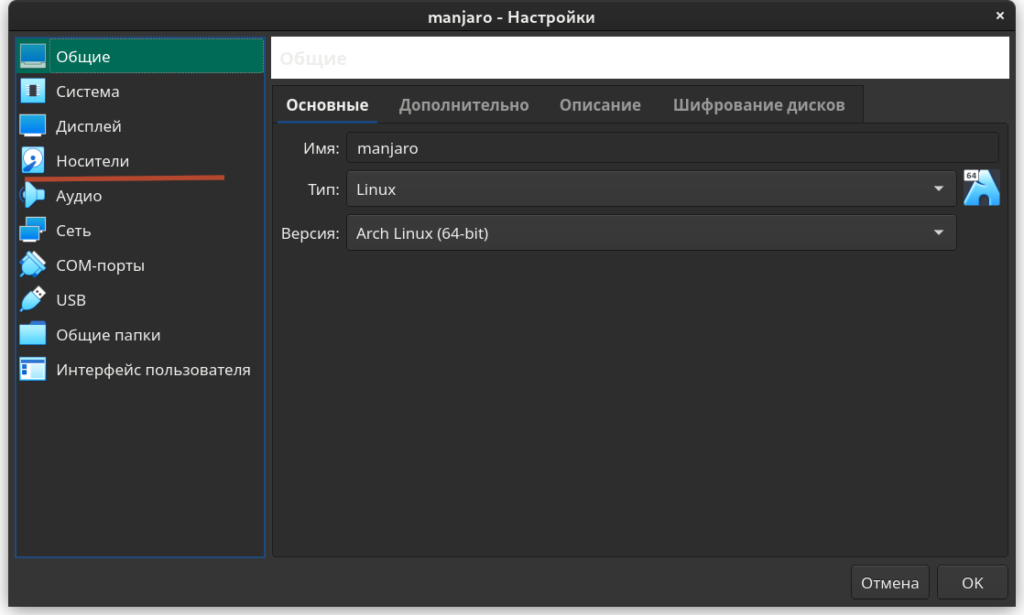Click the COM-порты serial port icon
This screenshot has width=1024, height=615.
coord(33,264)
